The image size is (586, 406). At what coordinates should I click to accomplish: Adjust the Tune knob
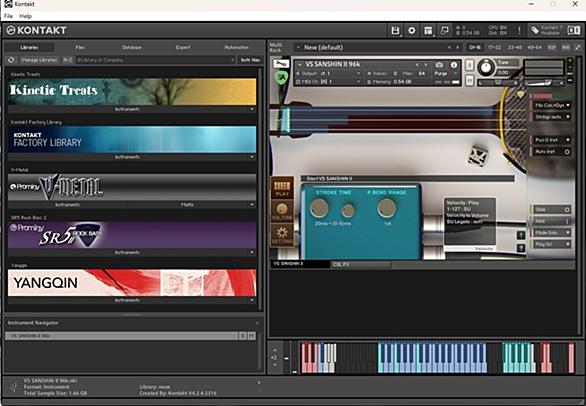485,68
